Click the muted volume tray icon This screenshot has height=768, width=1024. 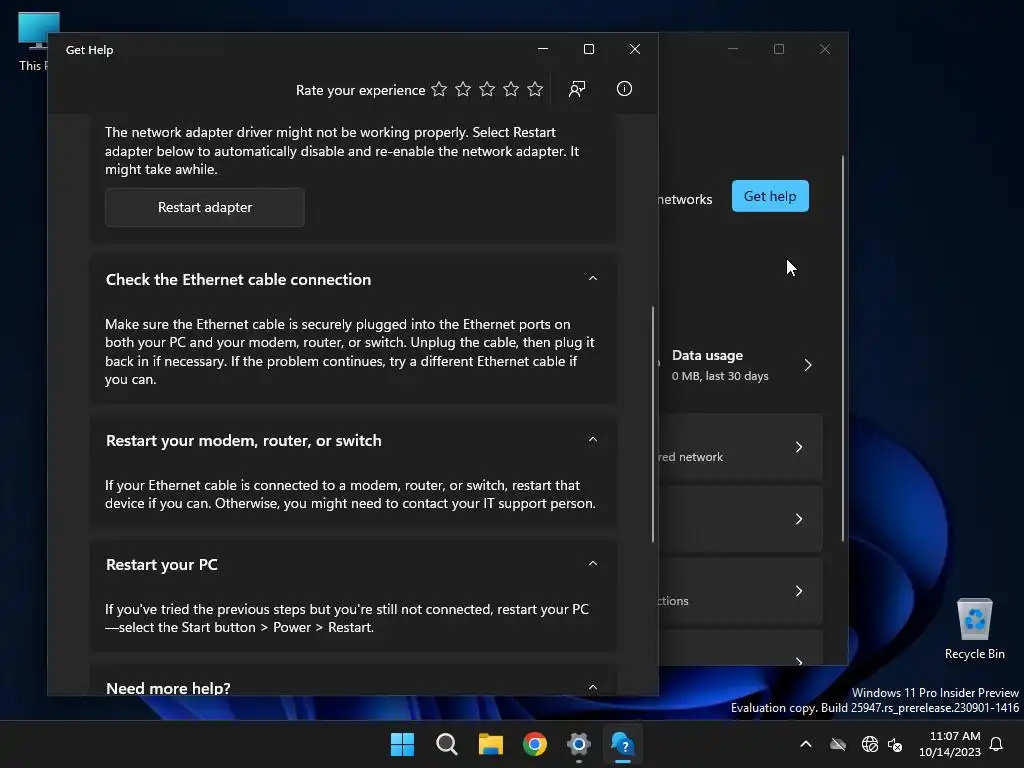pyautogui.click(x=895, y=744)
